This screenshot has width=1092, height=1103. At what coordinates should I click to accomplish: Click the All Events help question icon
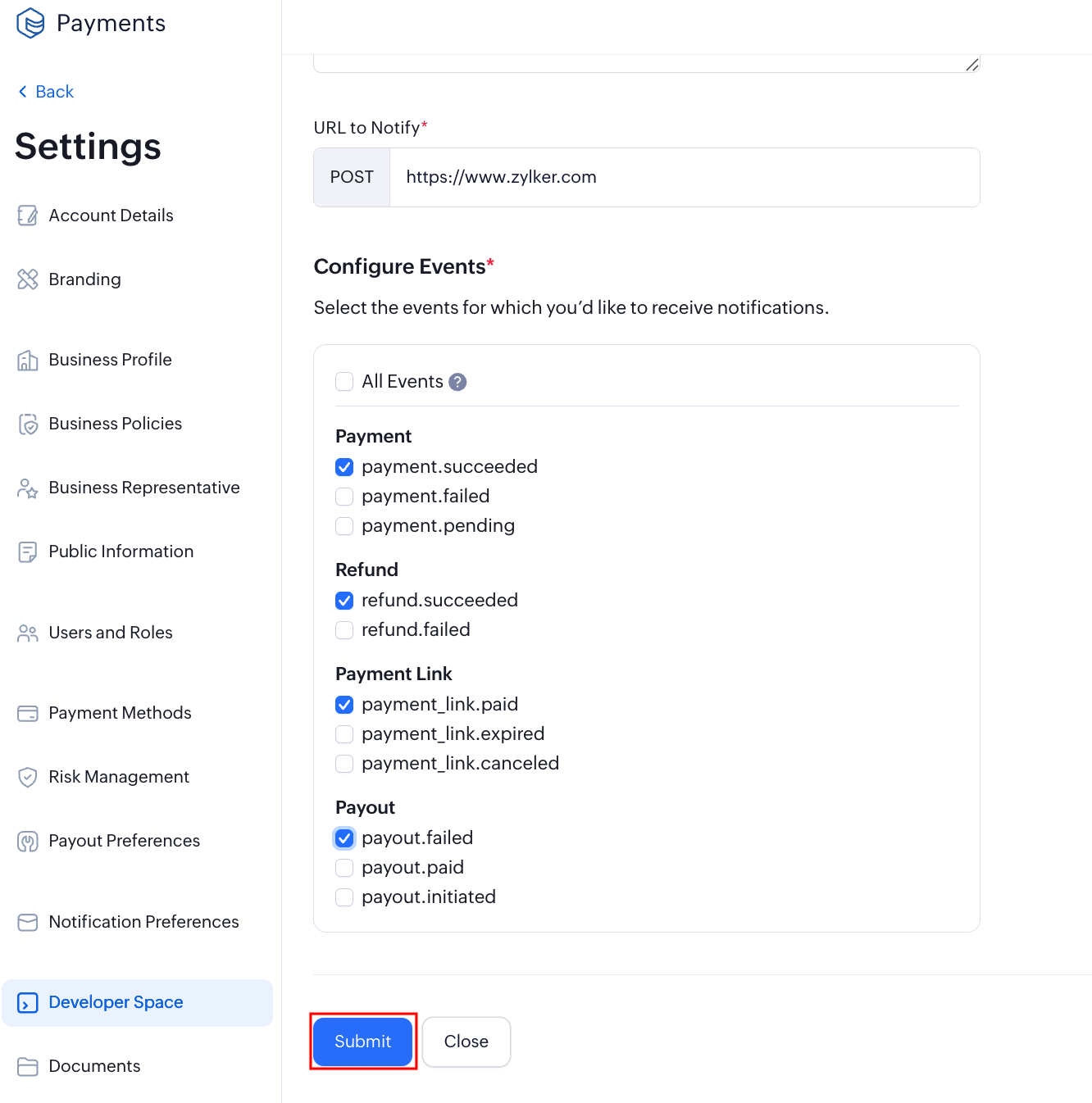[458, 382]
